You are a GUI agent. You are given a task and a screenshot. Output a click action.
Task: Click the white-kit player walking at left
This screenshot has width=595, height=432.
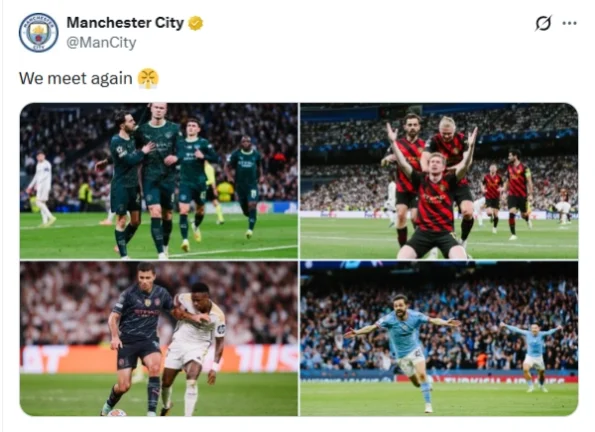click(41, 189)
